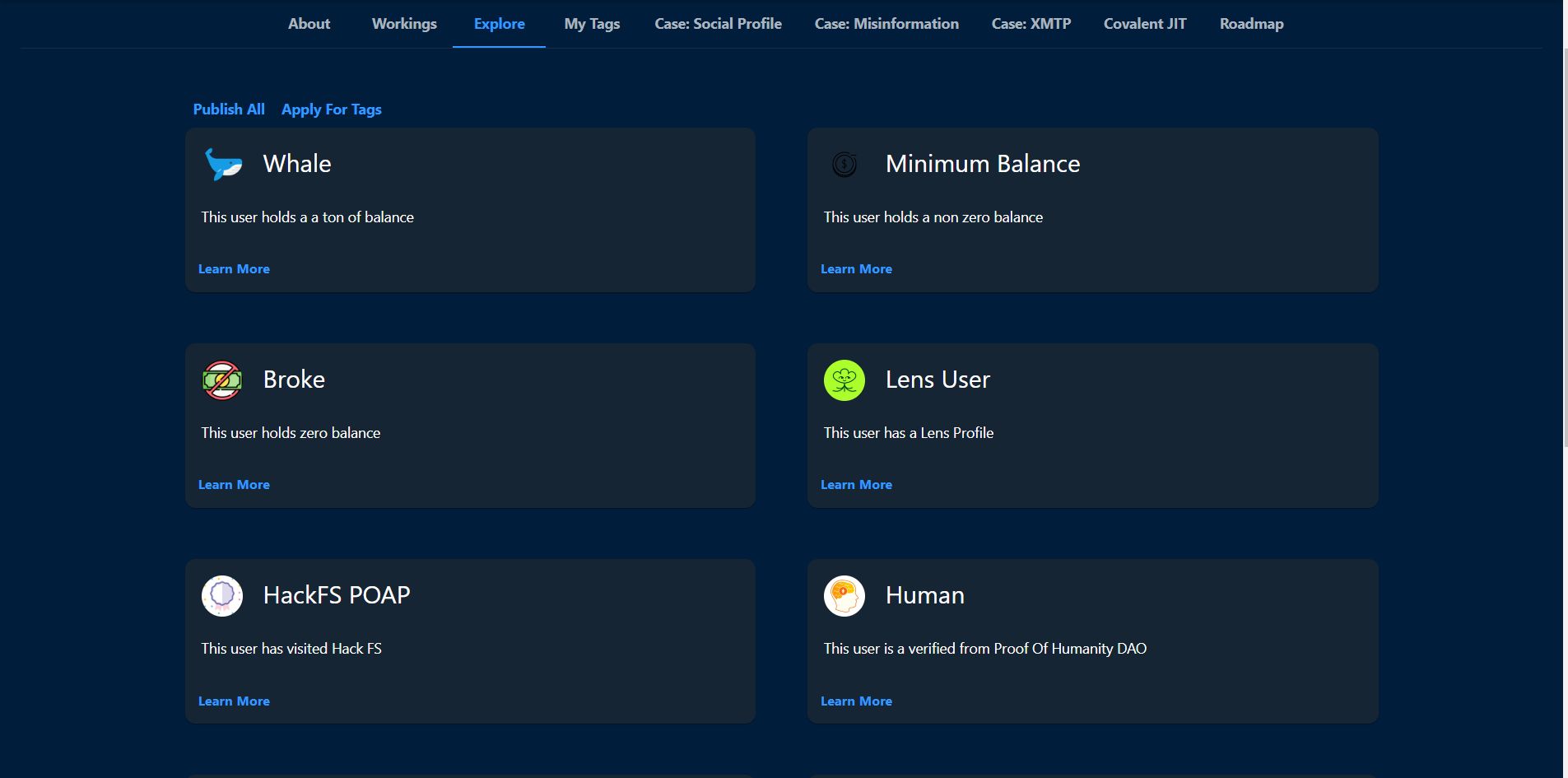Click the Broke no-money icon
This screenshot has width=1568, height=778.
coord(222,380)
